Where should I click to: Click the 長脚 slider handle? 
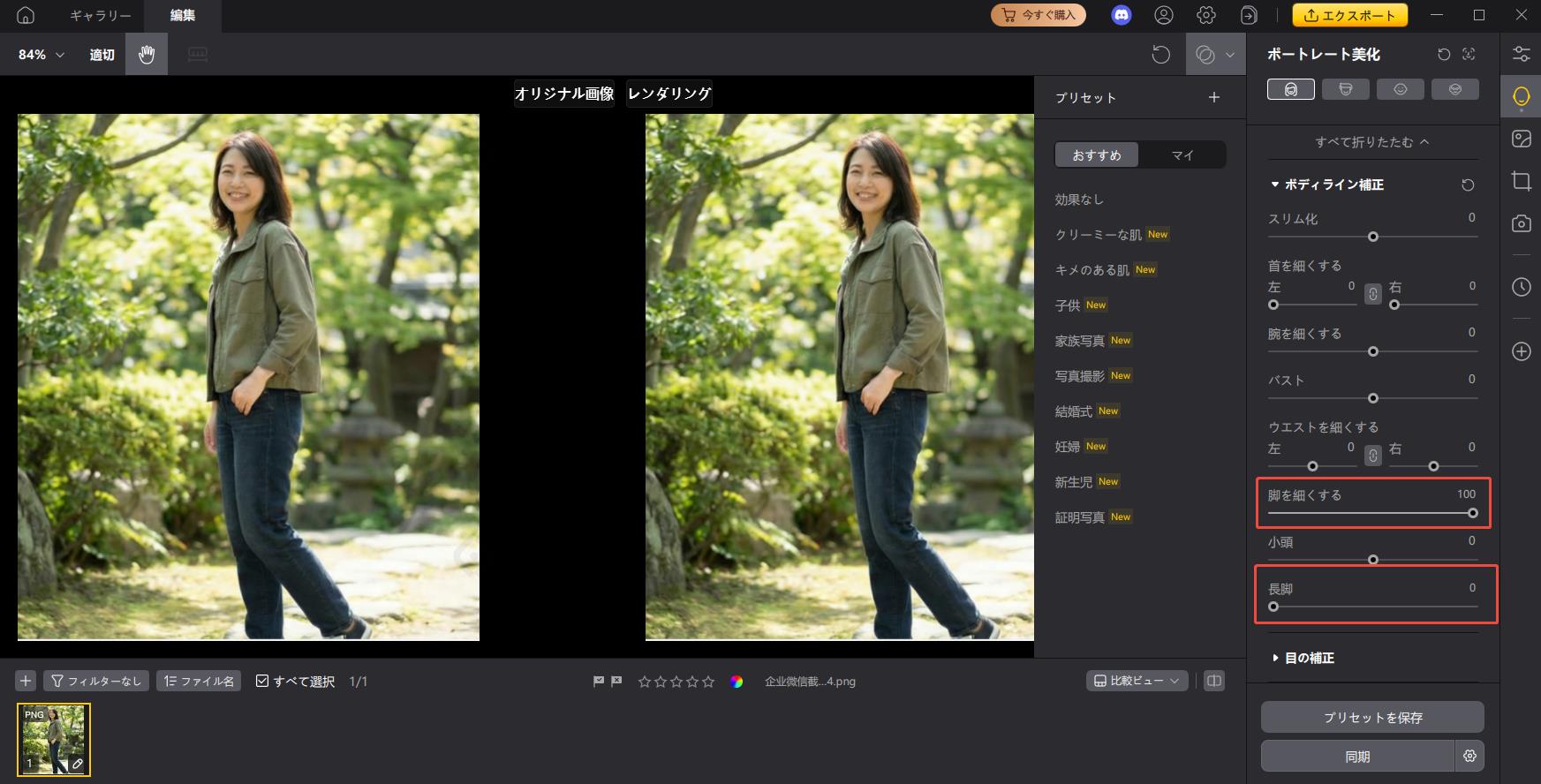pyautogui.click(x=1273, y=607)
